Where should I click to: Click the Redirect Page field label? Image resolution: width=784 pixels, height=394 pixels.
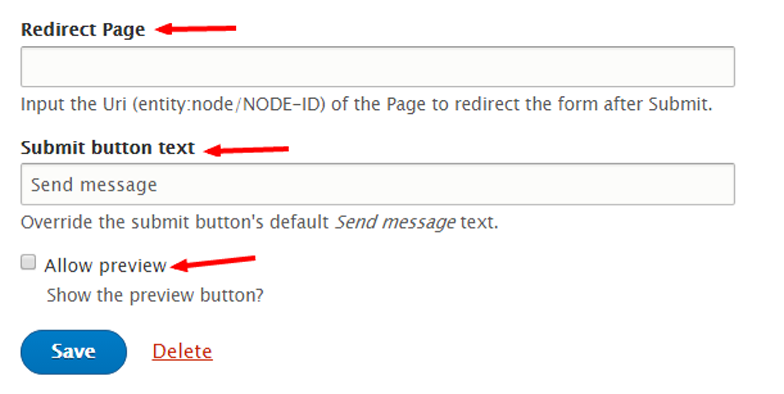pyautogui.click(x=83, y=30)
